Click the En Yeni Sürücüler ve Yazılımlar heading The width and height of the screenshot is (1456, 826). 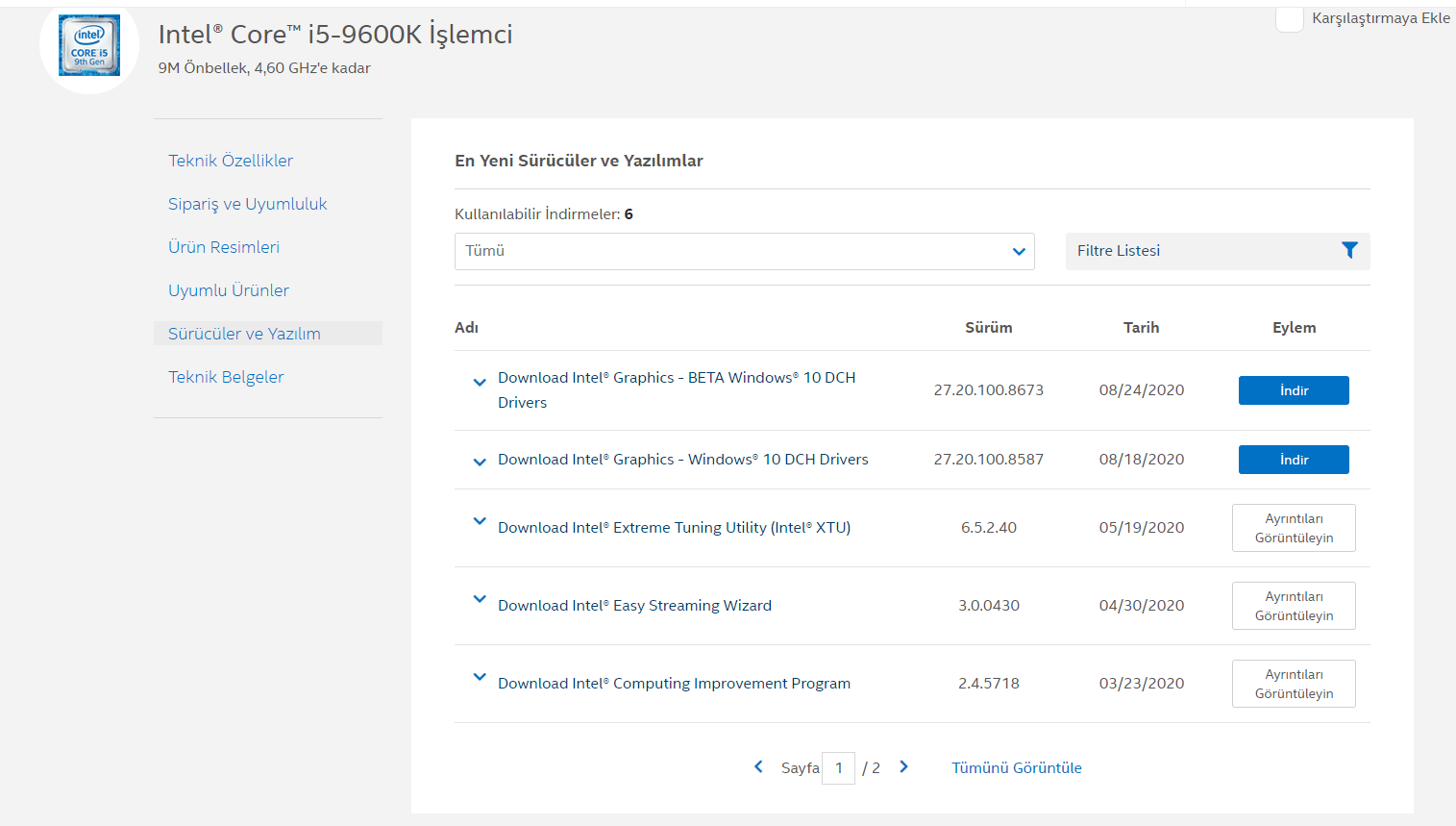579,161
